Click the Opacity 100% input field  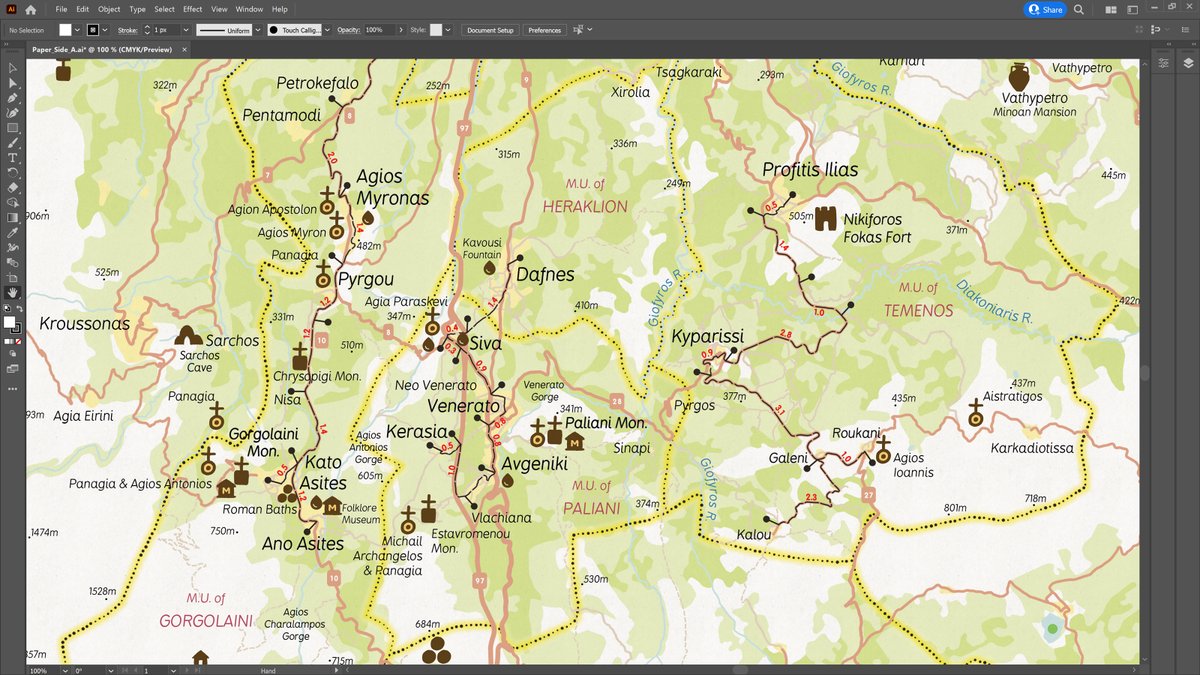pos(378,30)
